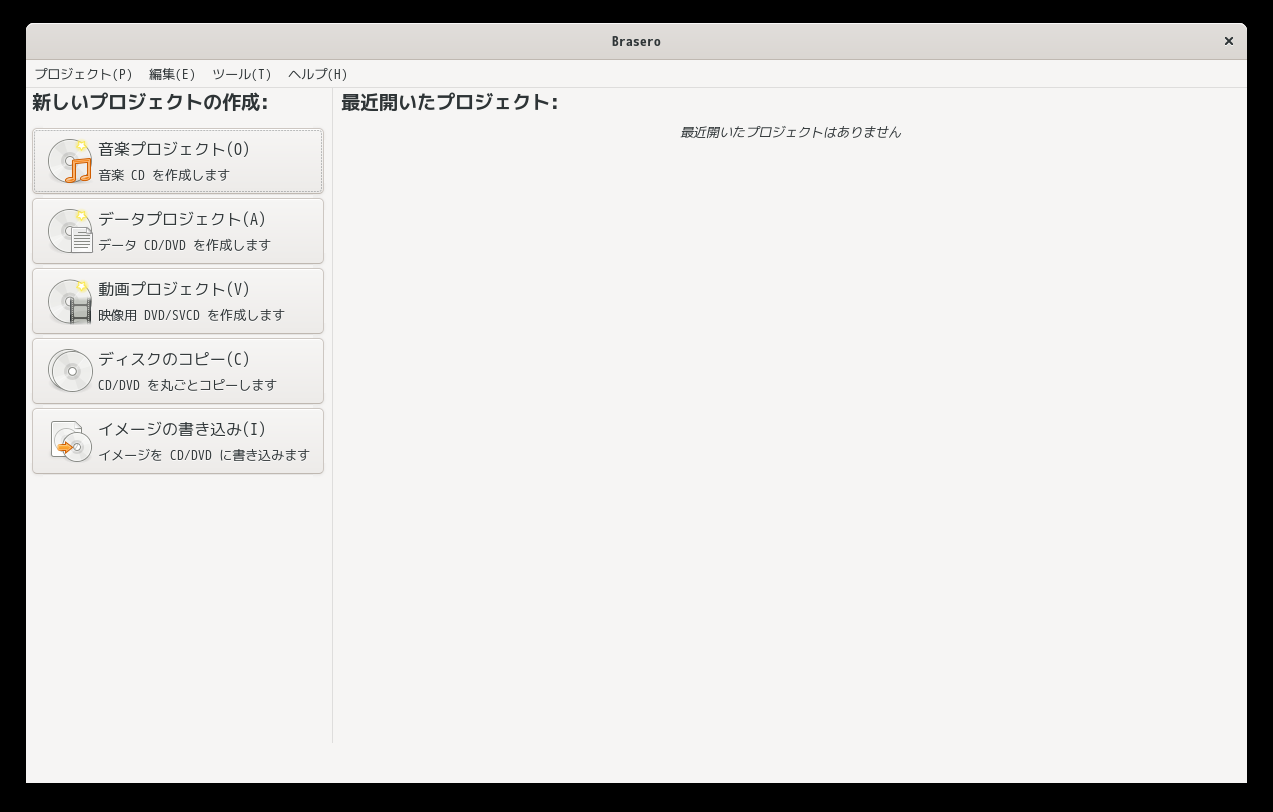Viewport: 1273px width, 812px height.
Task: Click the データ CD/DVD を作成します description
Action: pyautogui.click(x=184, y=245)
